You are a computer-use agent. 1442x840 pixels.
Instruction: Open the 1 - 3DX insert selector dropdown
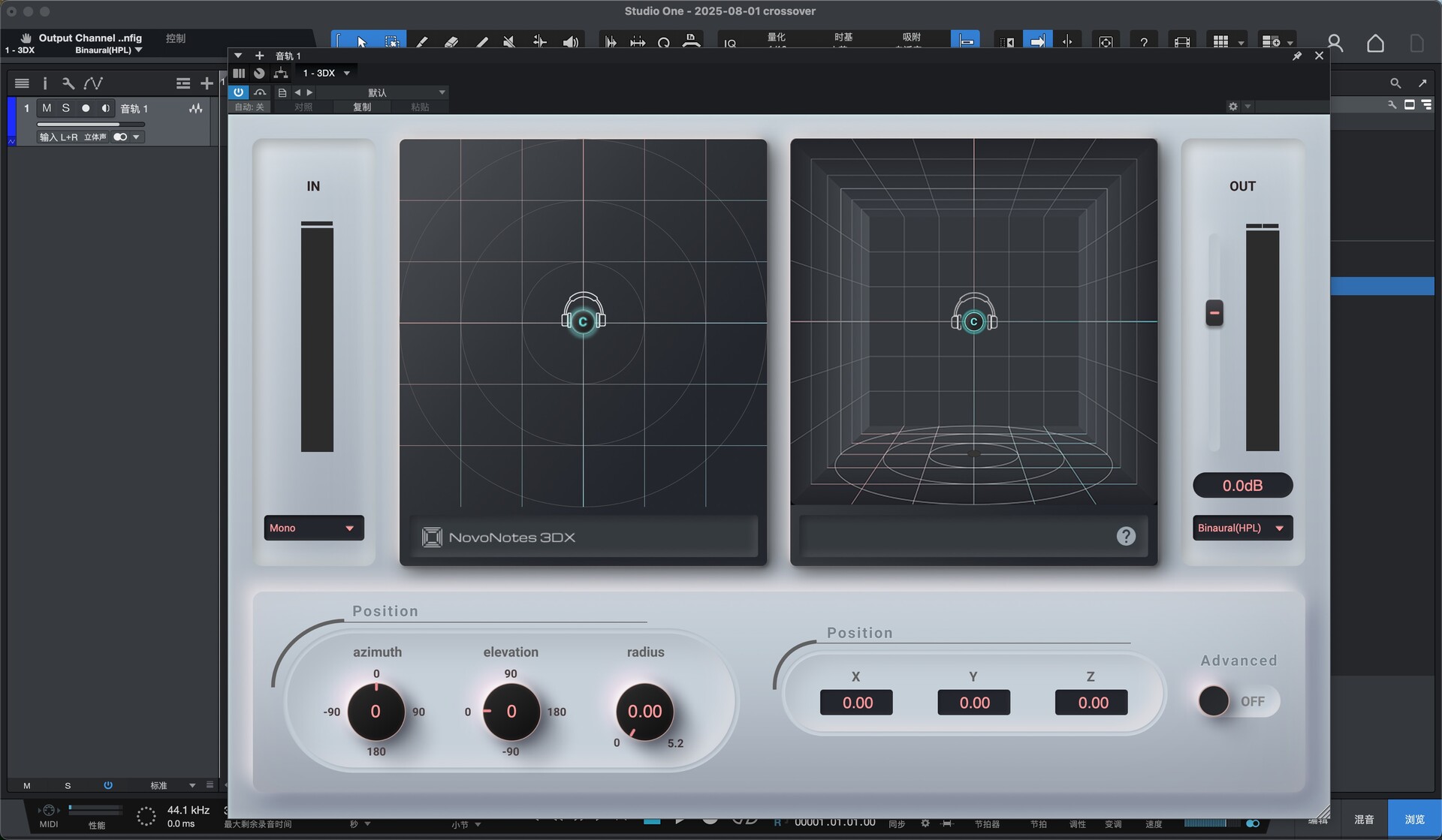325,73
